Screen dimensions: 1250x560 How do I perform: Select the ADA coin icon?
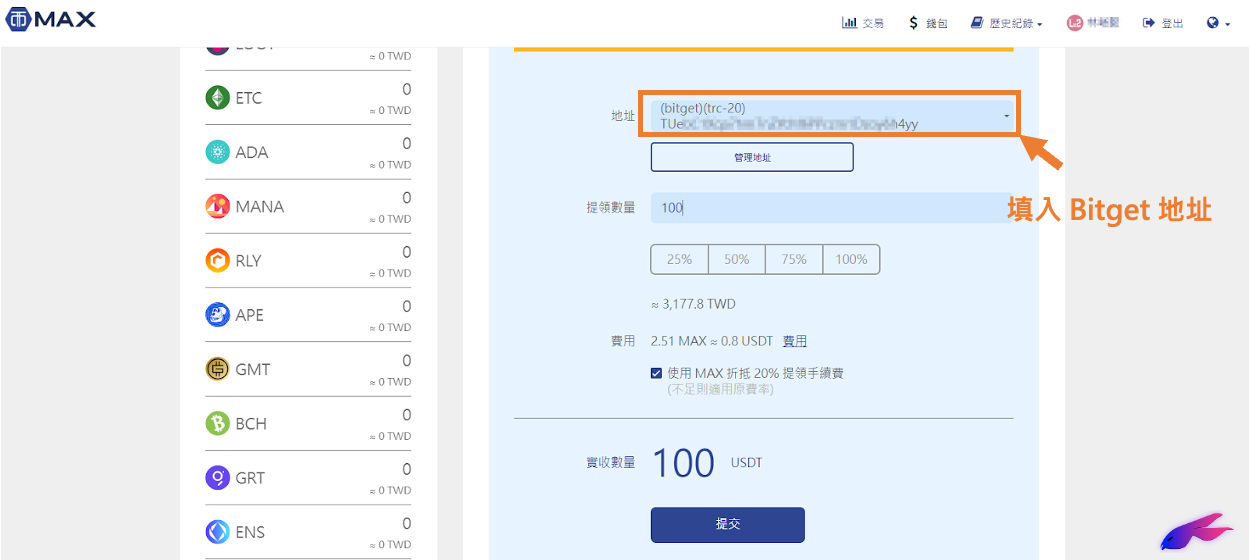[x=217, y=152]
